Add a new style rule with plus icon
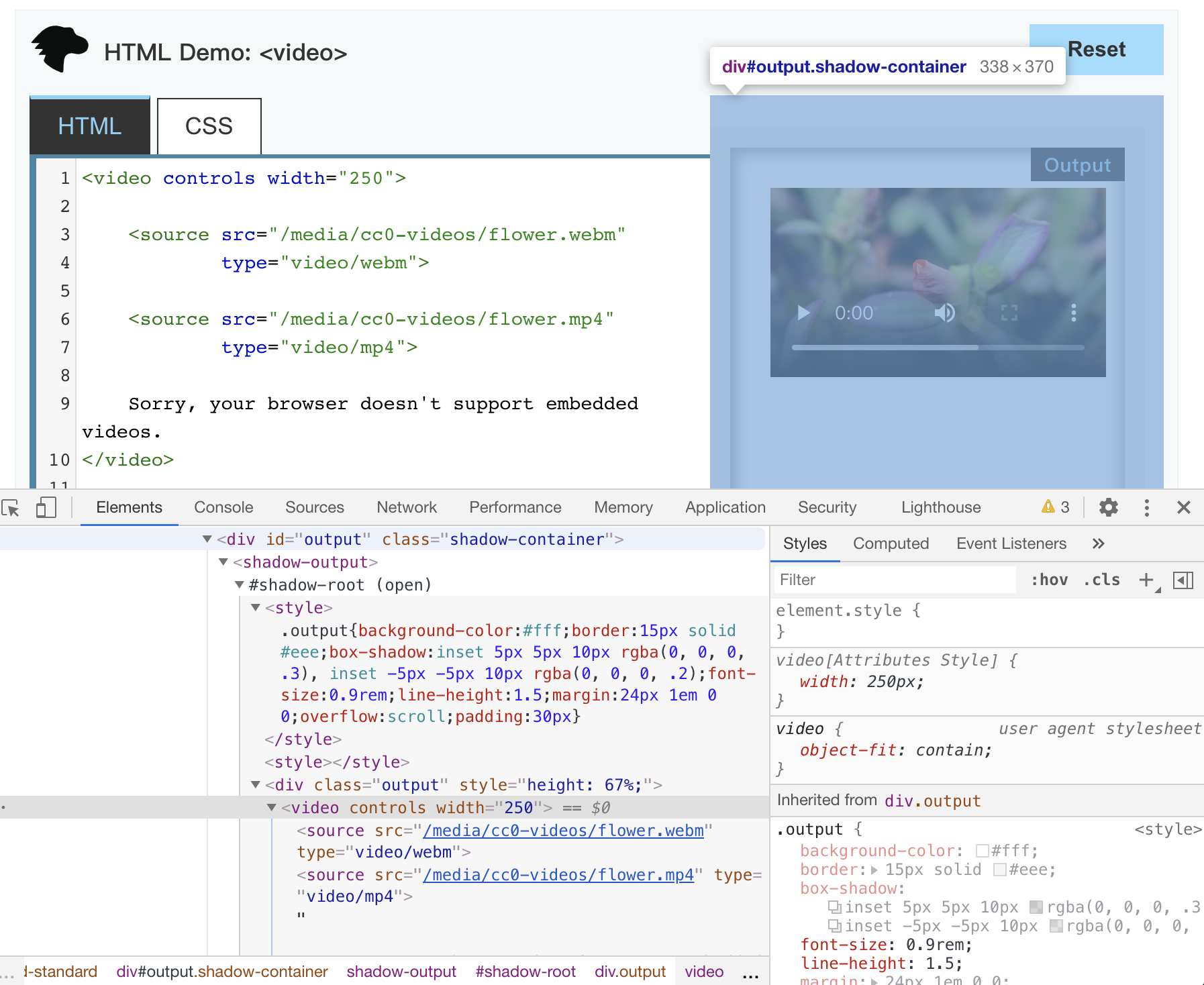This screenshot has height=985, width=1204. click(x=1146, y=580)
